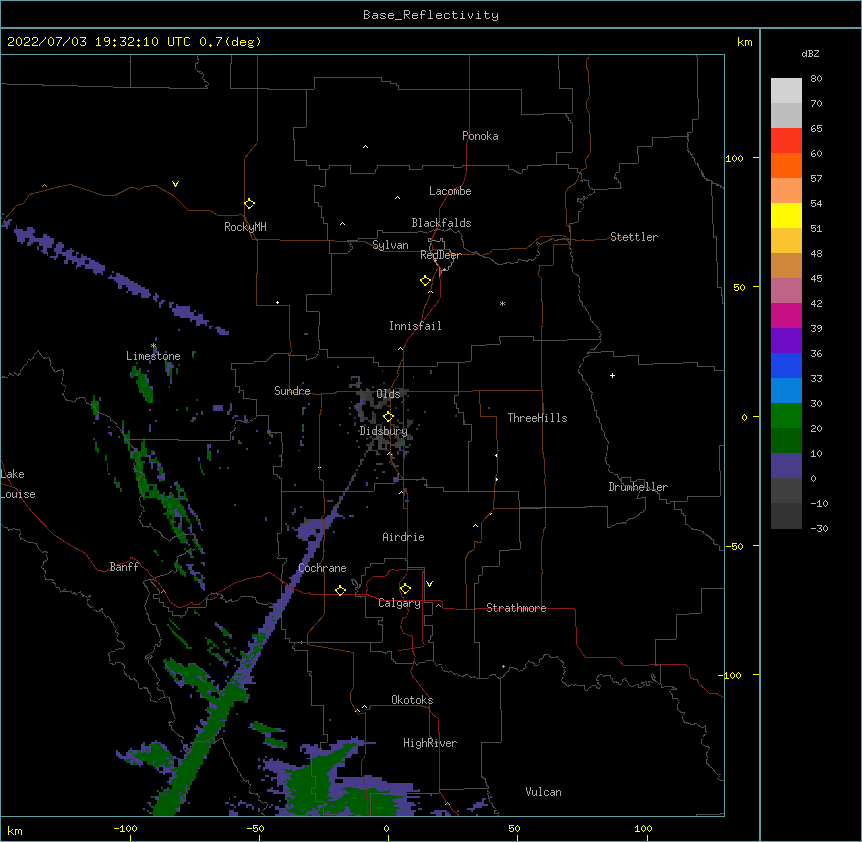Screen dimensions: 862x842
Task: Click the -50 tick on the bottom axis
Action: (x=255, y=829)
